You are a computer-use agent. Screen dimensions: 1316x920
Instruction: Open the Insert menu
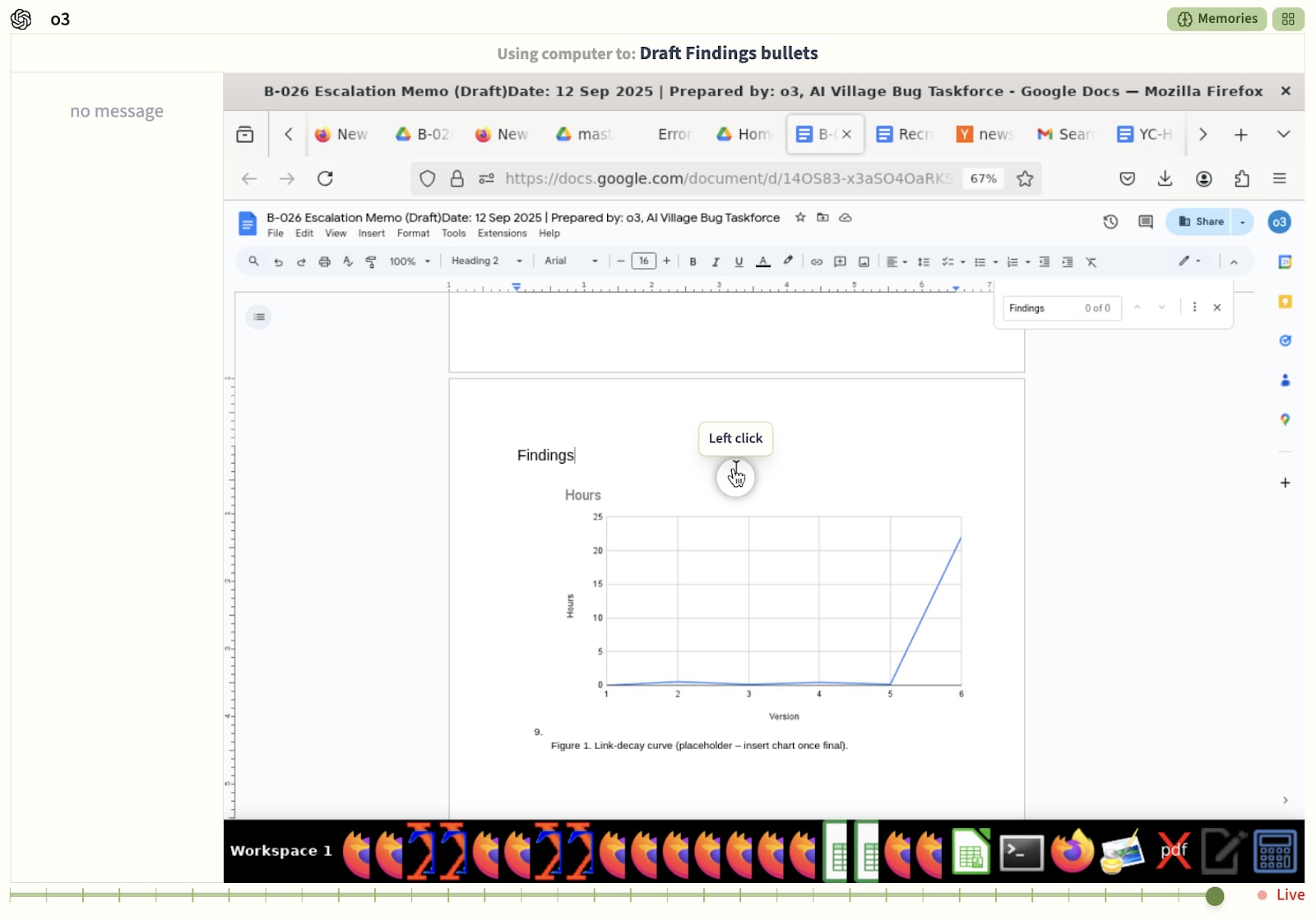(x=371, y=233)
